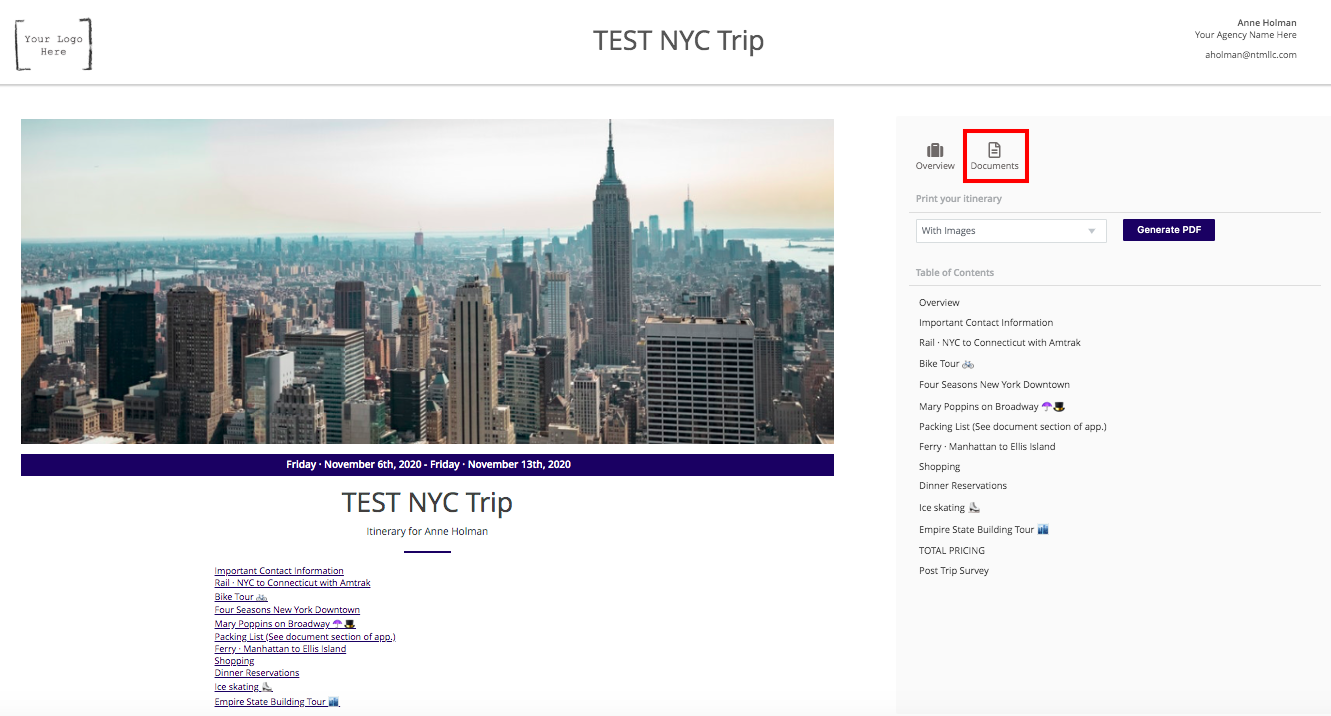Viewport: 1331px width, 716px height.
Task: Open Mary Poppins on Broadway in sidebar
Action: pos(993,407)
